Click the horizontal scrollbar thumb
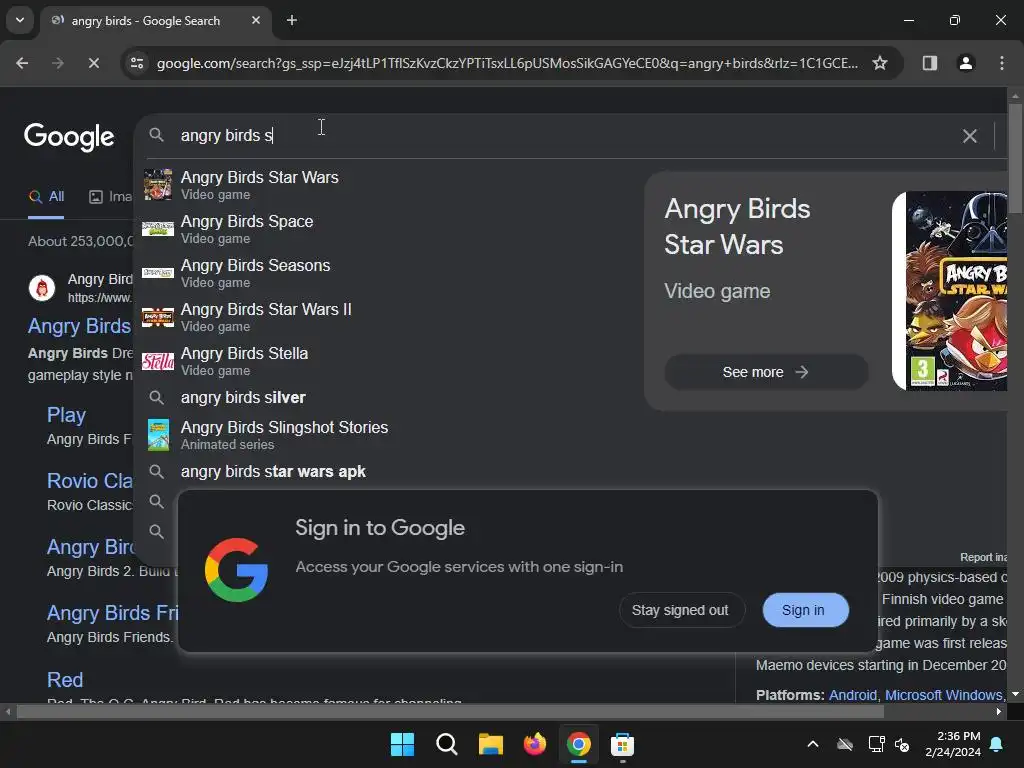This screenshot has width=1024, height=768. 450,712
